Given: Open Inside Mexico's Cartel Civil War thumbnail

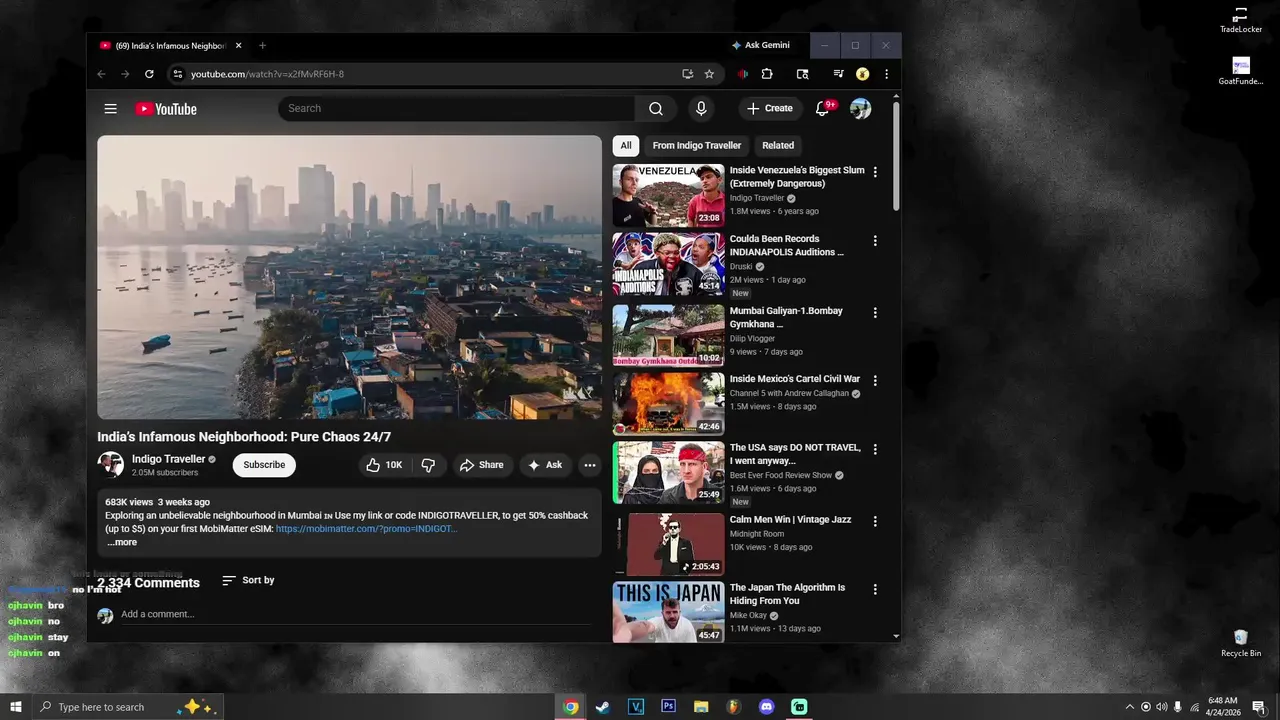Looking at the screenshot, I should pyautogui.click(x=668, y=404).
